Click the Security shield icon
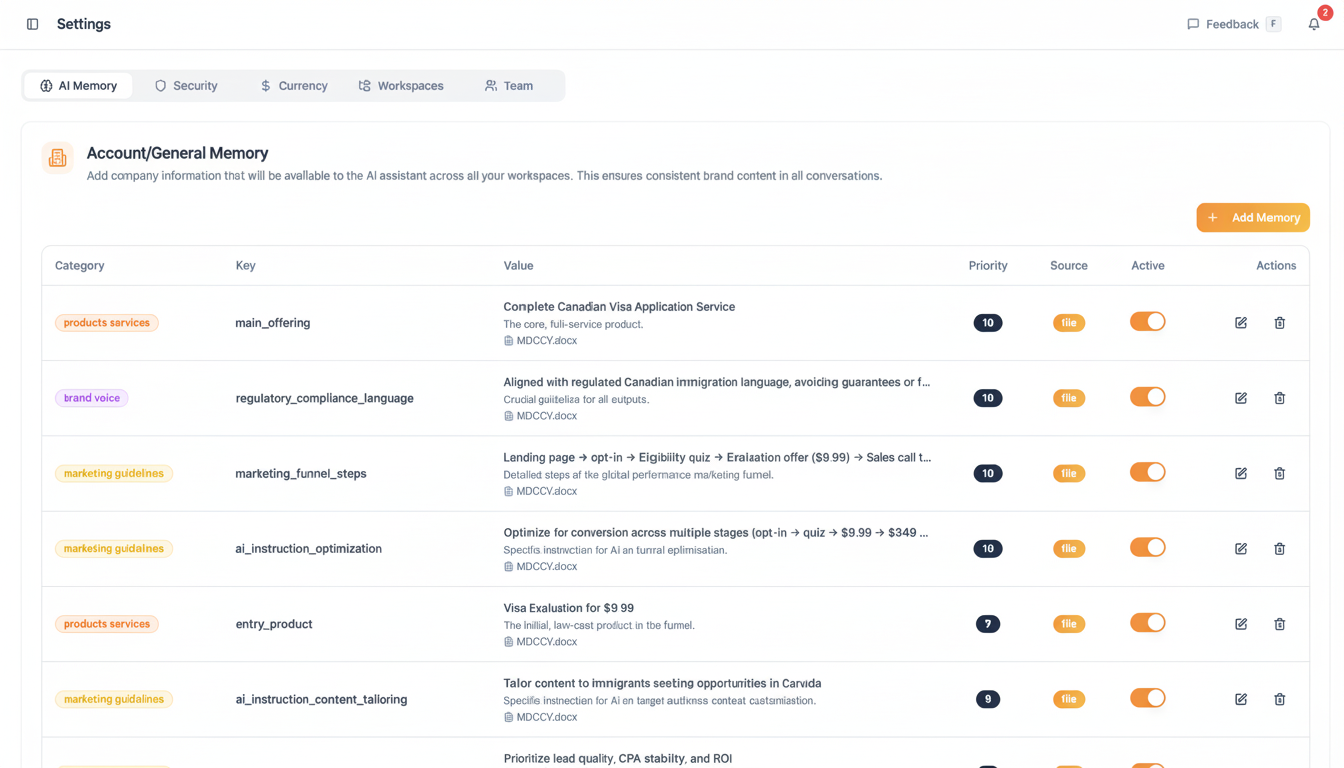The height and width of the screenshot is (768, 1344). click(159, 85)
